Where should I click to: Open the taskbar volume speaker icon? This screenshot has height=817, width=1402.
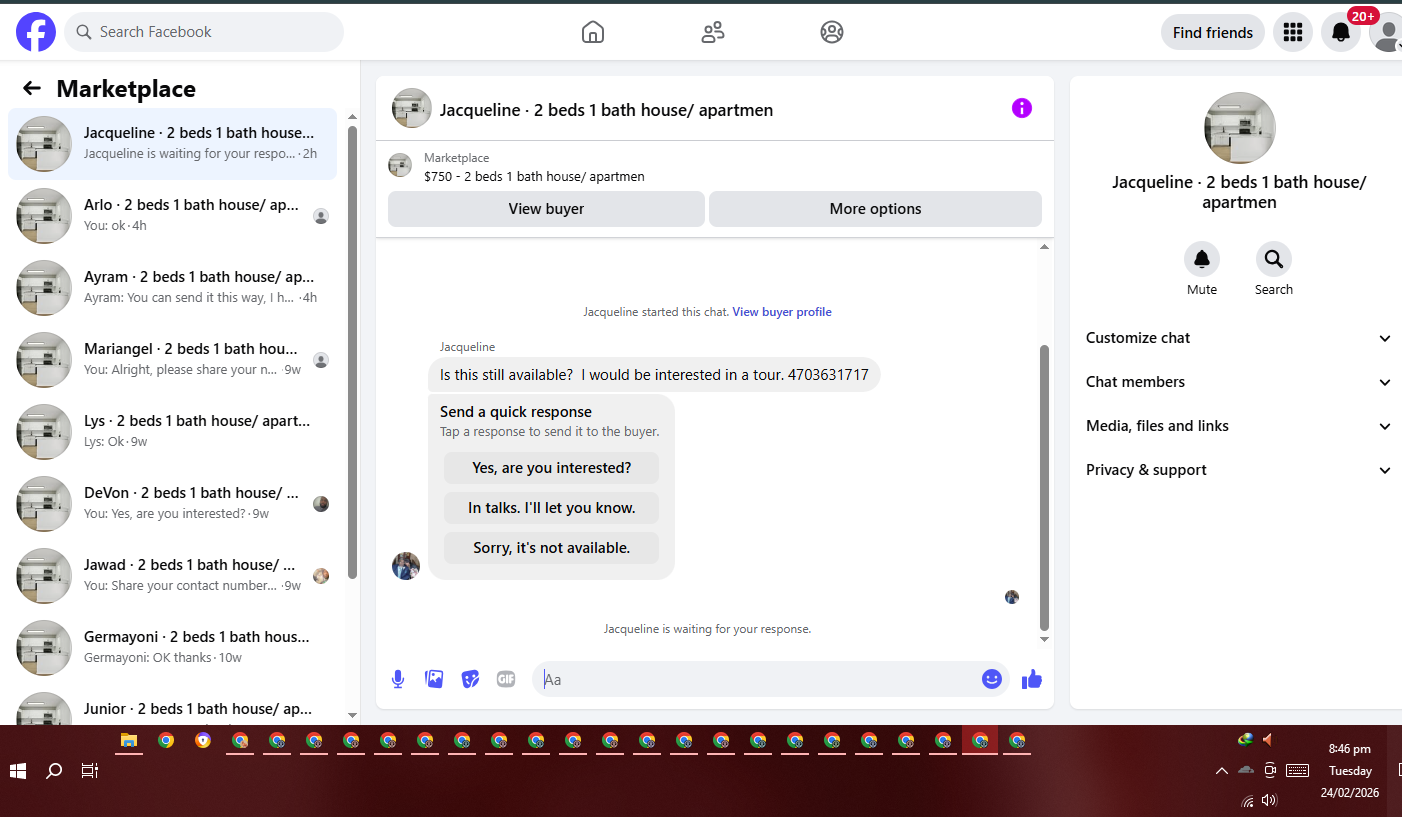[1270, 801]
